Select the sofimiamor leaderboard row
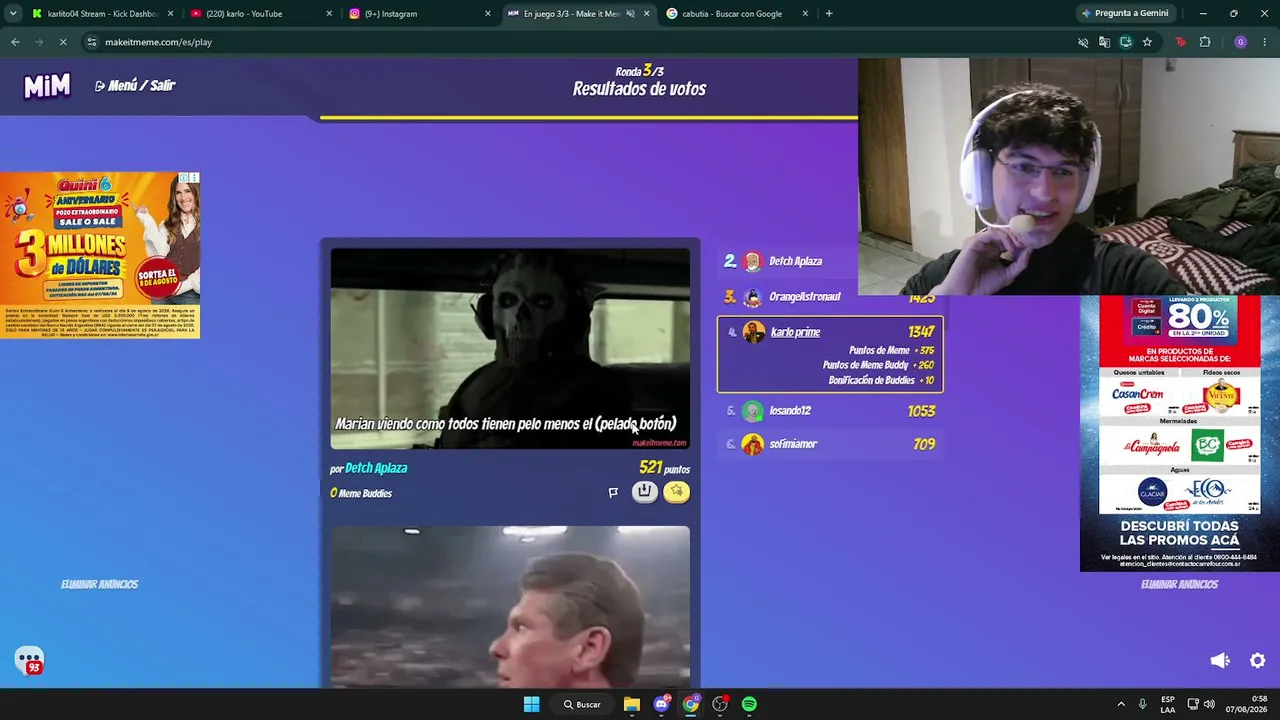 [x=830, y=444]
